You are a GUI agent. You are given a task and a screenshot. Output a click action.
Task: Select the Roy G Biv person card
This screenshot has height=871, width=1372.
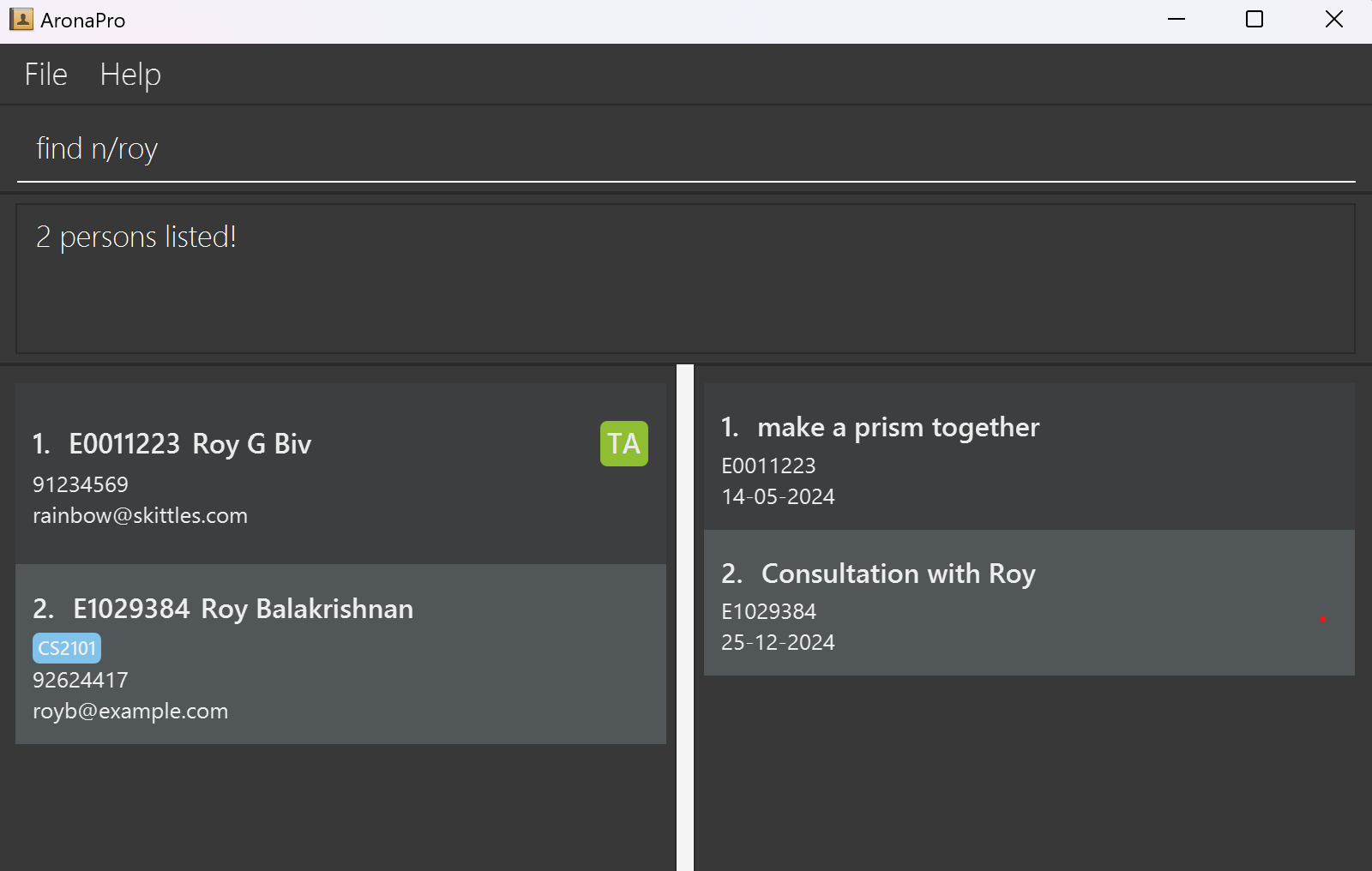click(340, 474)
